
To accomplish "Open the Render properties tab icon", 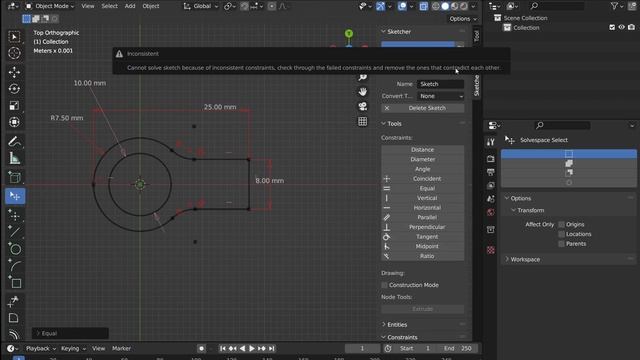I will (491, 158).
